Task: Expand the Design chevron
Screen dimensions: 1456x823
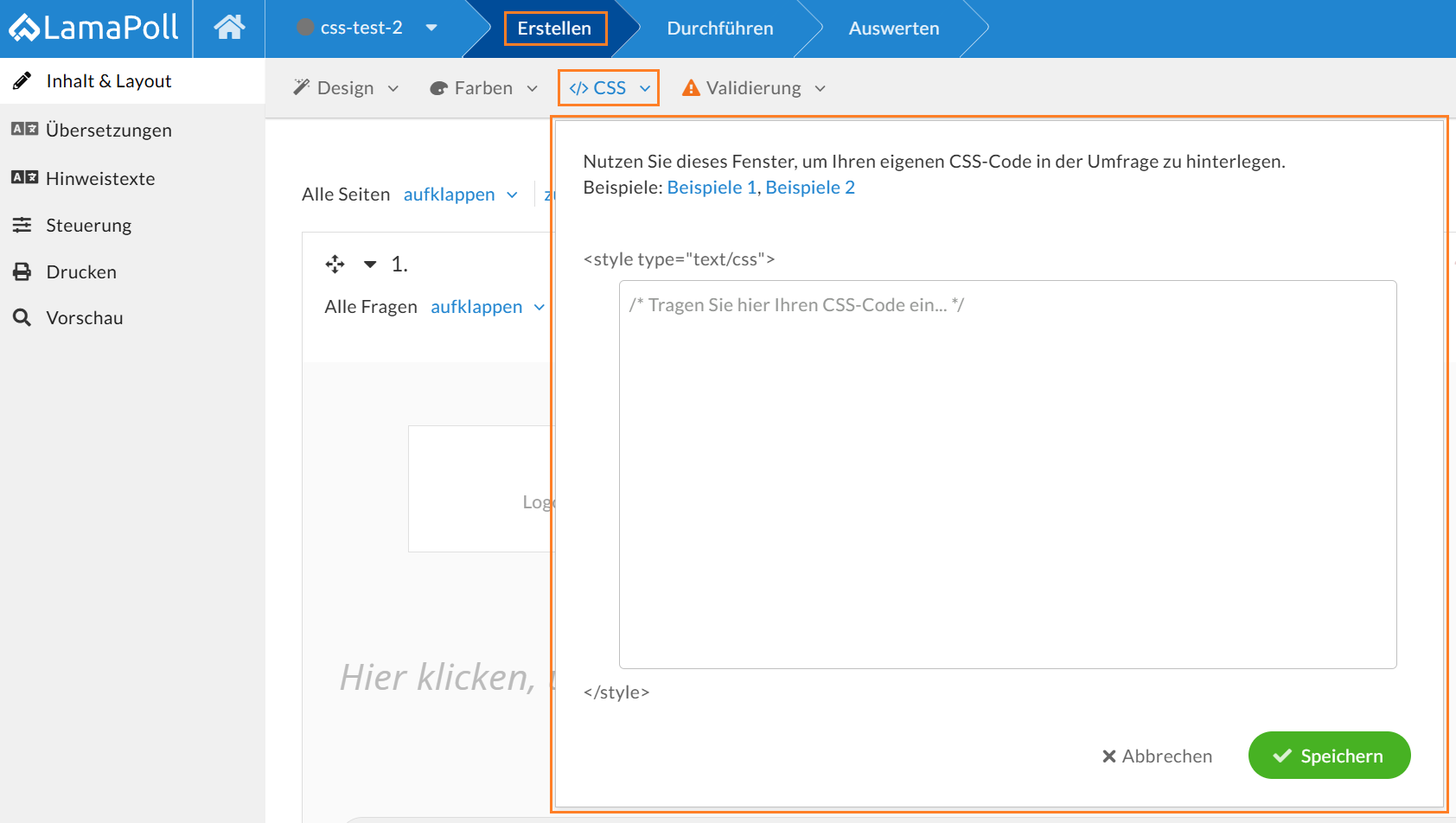Action: [x=393, y=88]
